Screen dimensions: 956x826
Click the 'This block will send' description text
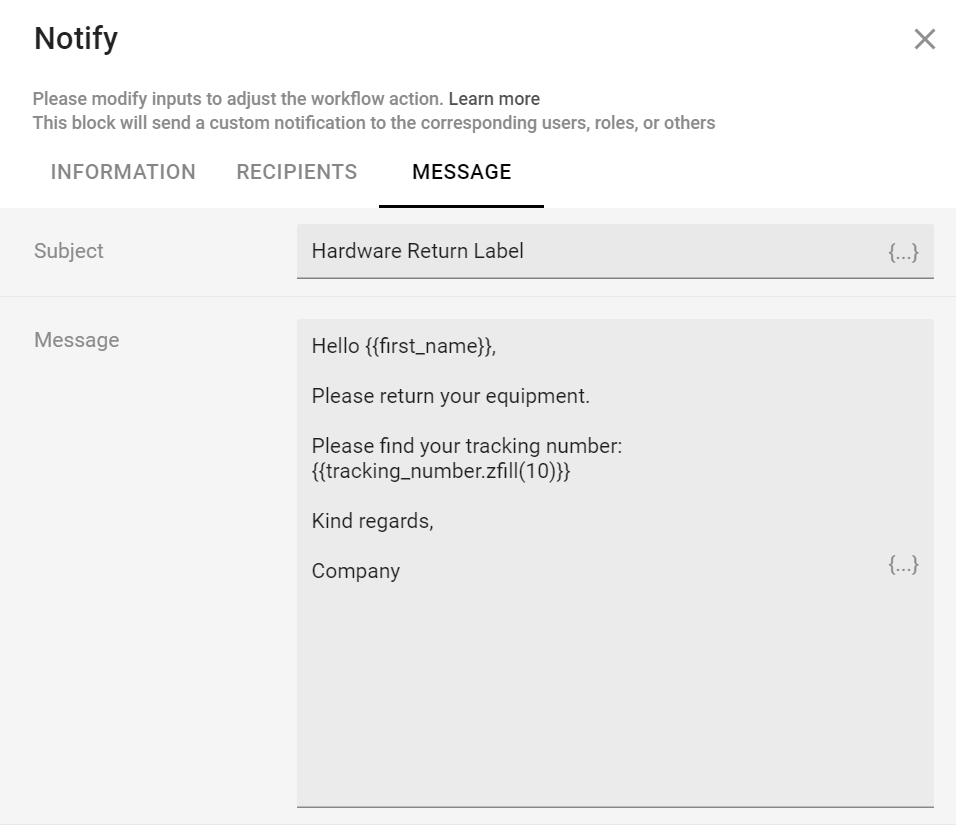pos(373,123)
